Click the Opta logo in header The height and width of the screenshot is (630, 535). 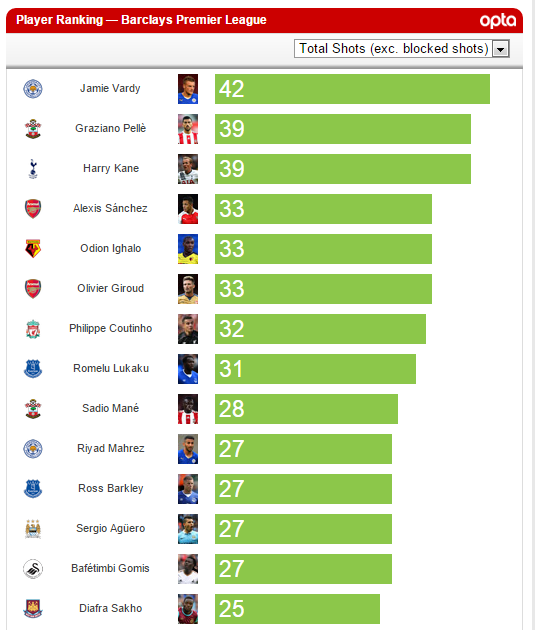tap(498, 20)
